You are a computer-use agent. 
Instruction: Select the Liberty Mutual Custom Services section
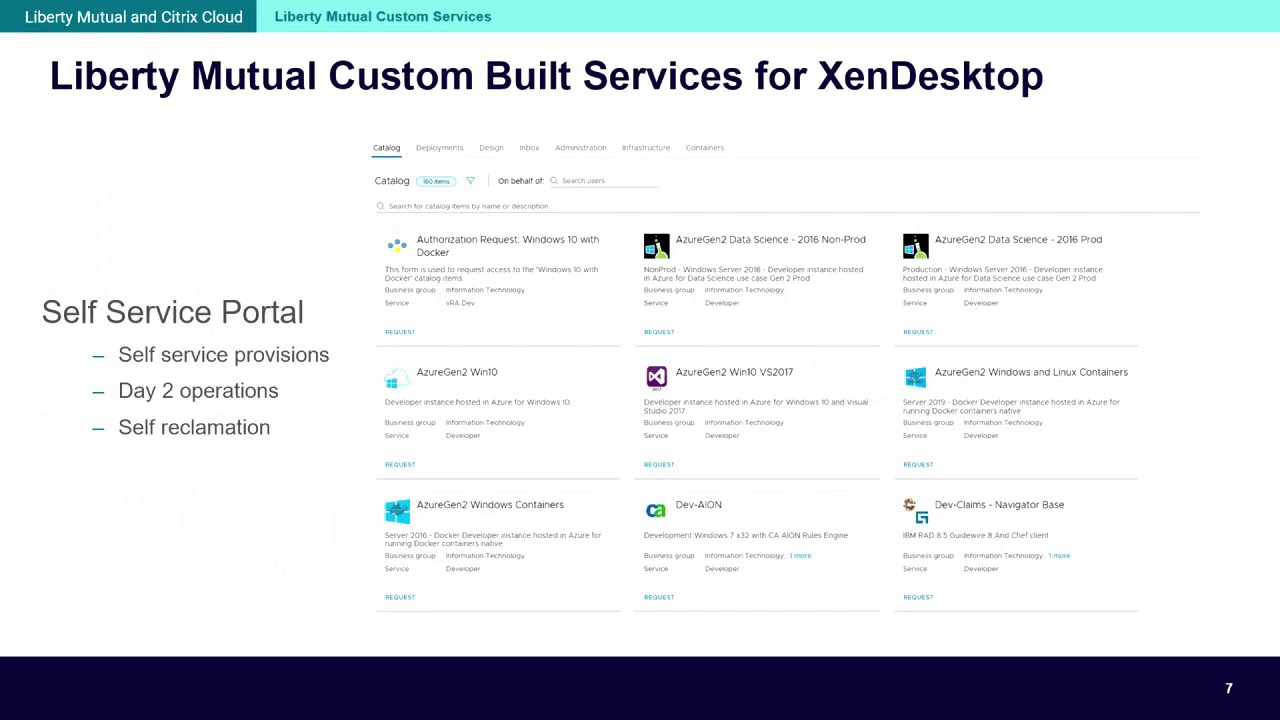(383, 16)
